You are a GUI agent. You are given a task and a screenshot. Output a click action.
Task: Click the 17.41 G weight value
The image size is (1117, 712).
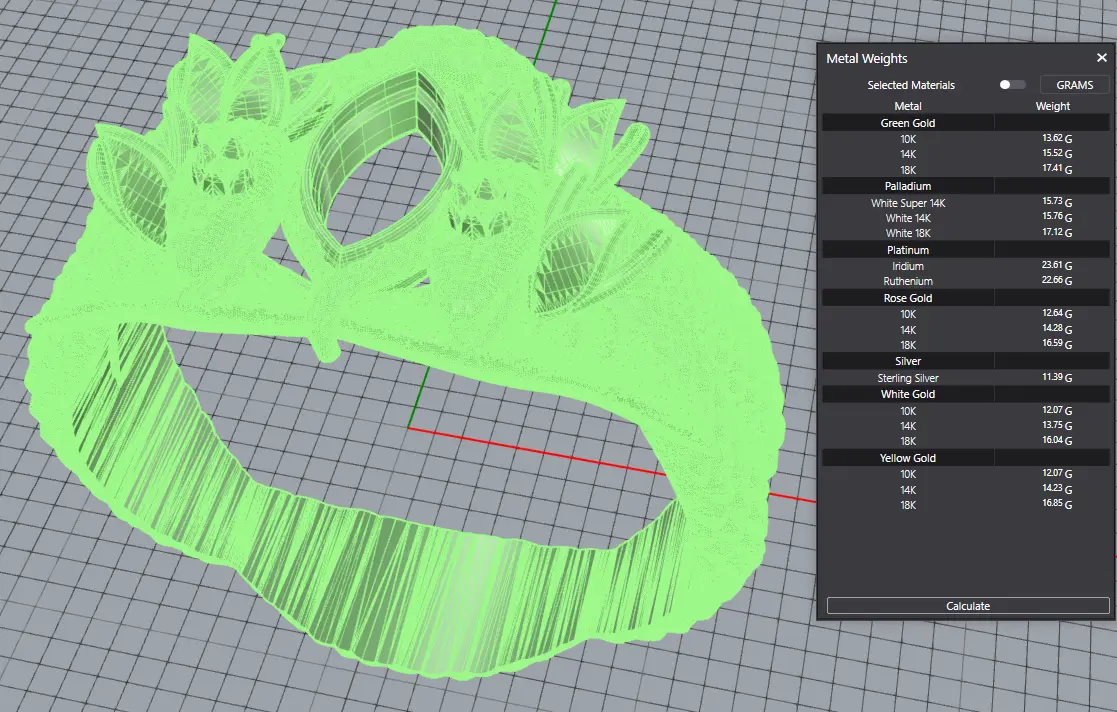(1057, 170)
